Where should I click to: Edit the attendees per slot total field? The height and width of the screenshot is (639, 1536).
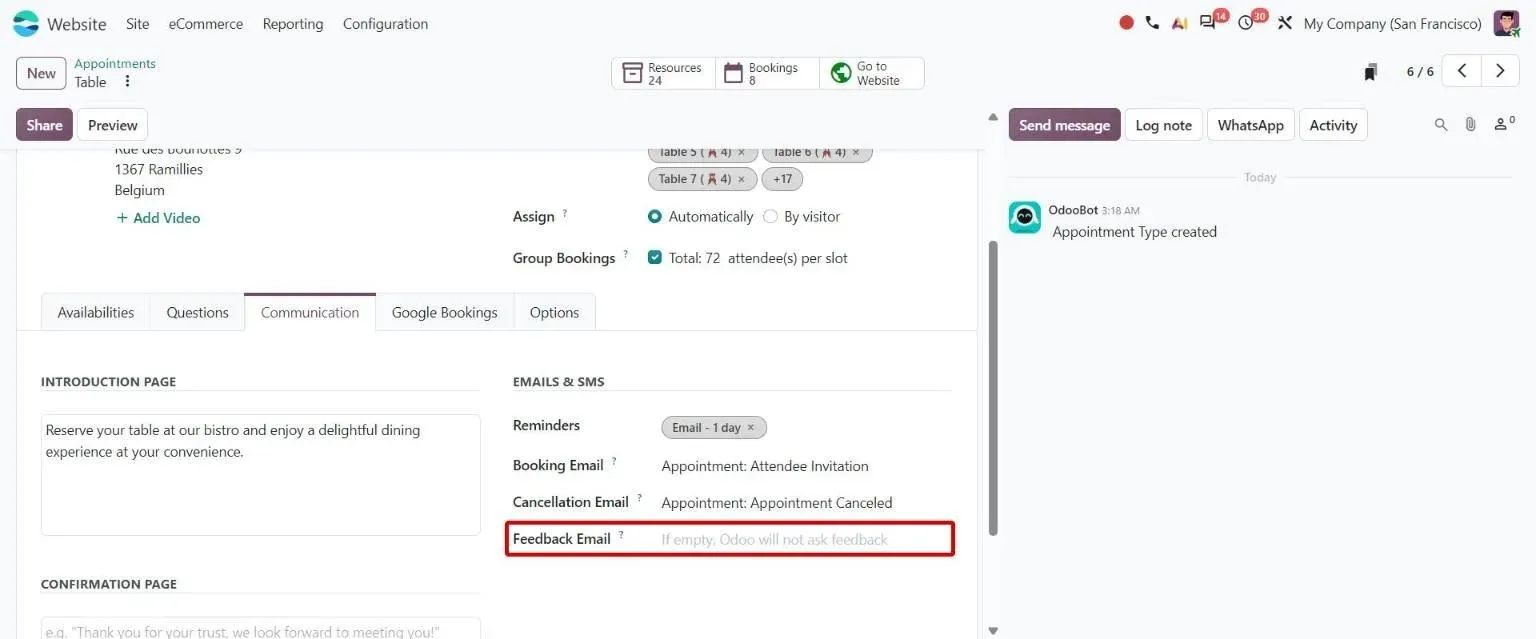pos(713,258)
